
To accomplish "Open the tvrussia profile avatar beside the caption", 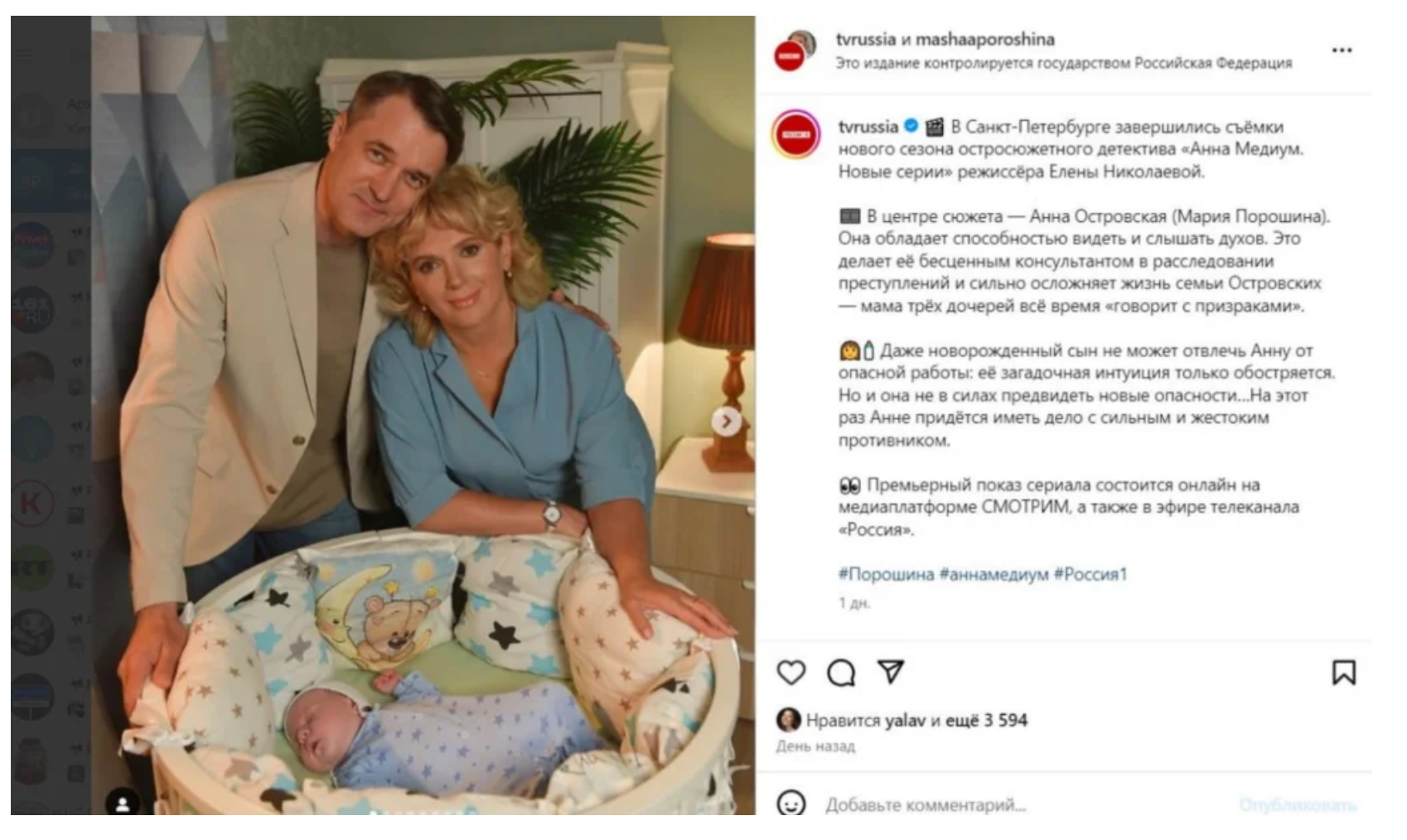I will 796,133.
